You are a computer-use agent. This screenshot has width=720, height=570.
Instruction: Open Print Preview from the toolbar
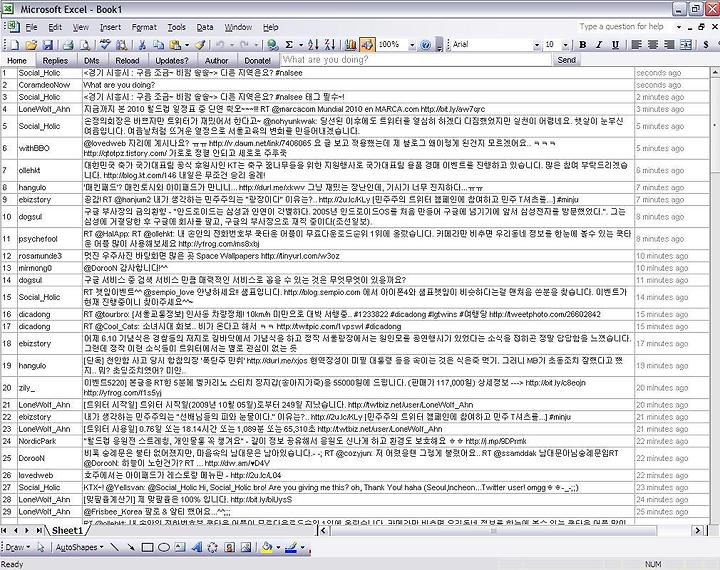coord(85,45)
